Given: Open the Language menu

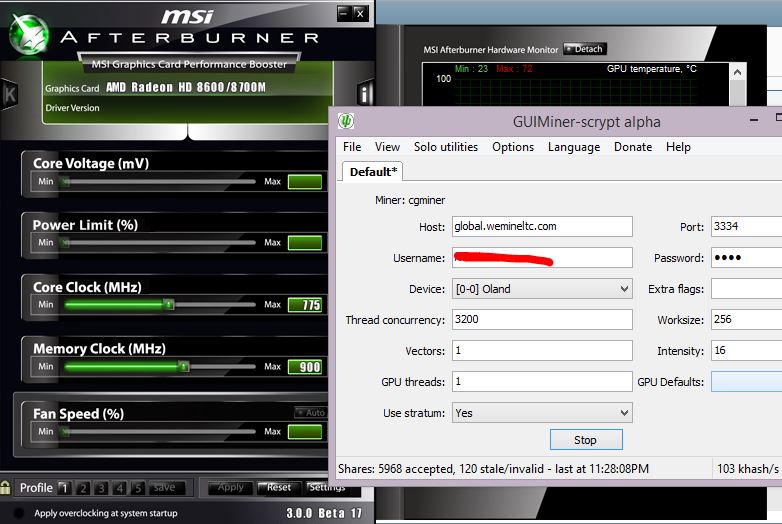Looking at the screenshot, I should (574, 147).
